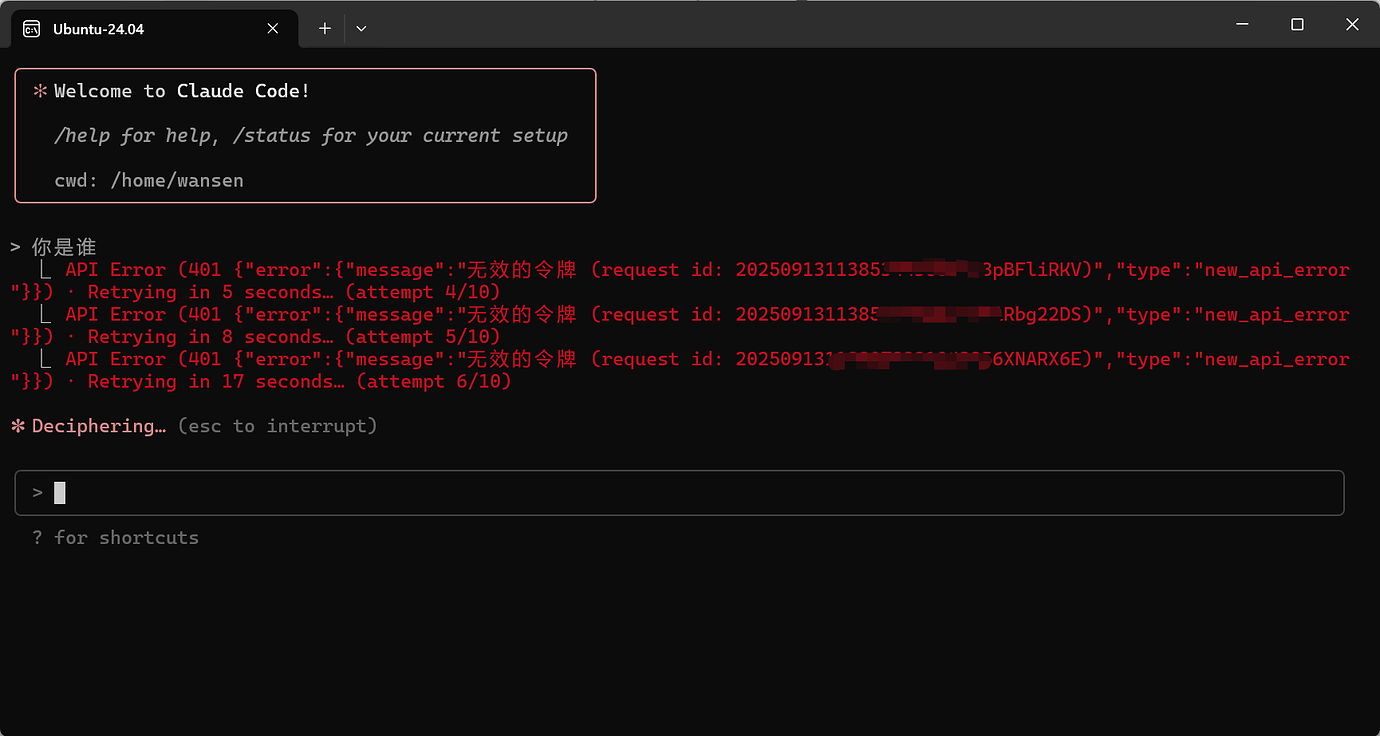This screenshot has height=736, width=1380.
Task: Click the '(esc to interrupt)' hint
Action: click(x=278, y=426)
